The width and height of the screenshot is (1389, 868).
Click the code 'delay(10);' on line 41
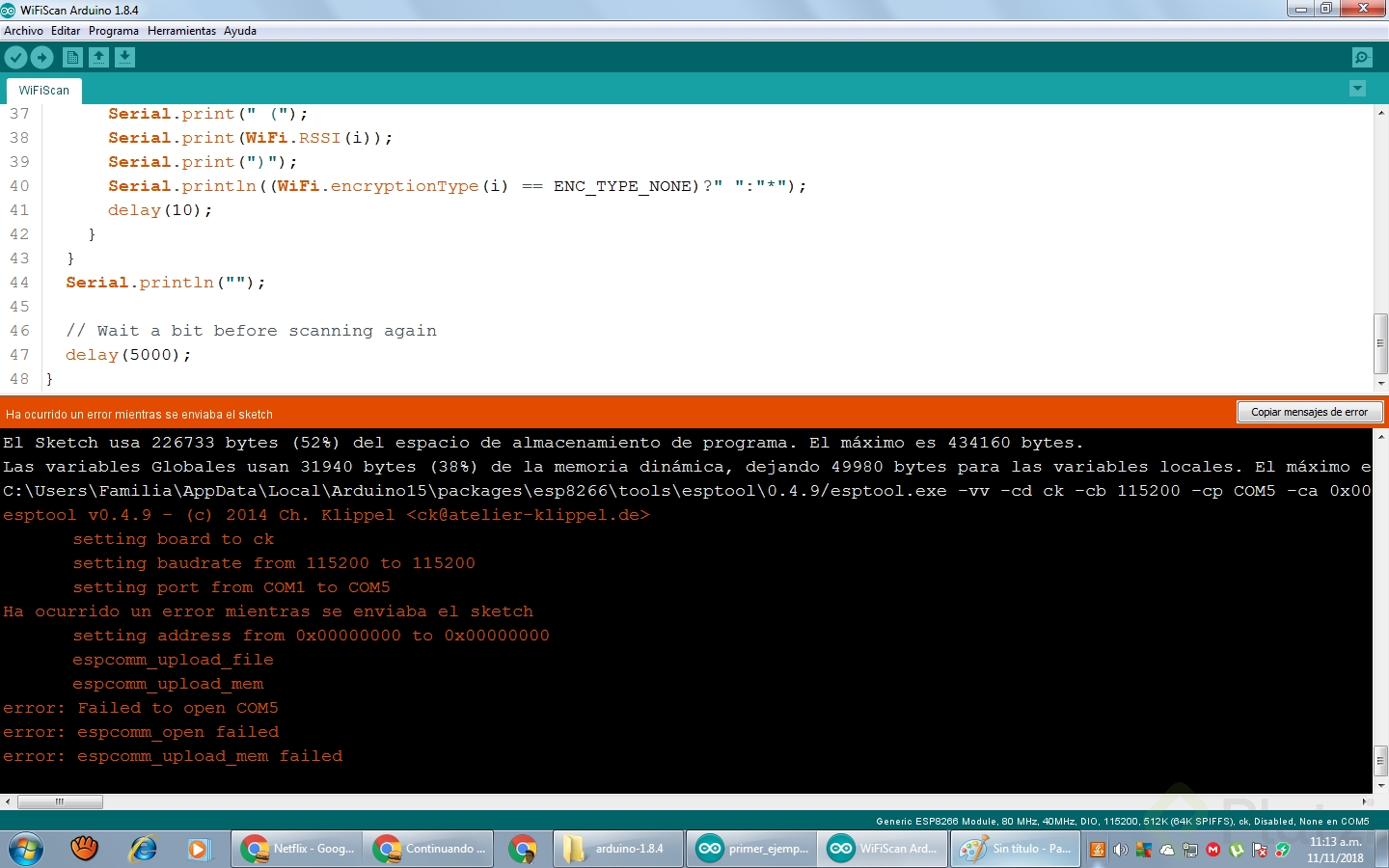pyautogui.click(x=160, y=210)
